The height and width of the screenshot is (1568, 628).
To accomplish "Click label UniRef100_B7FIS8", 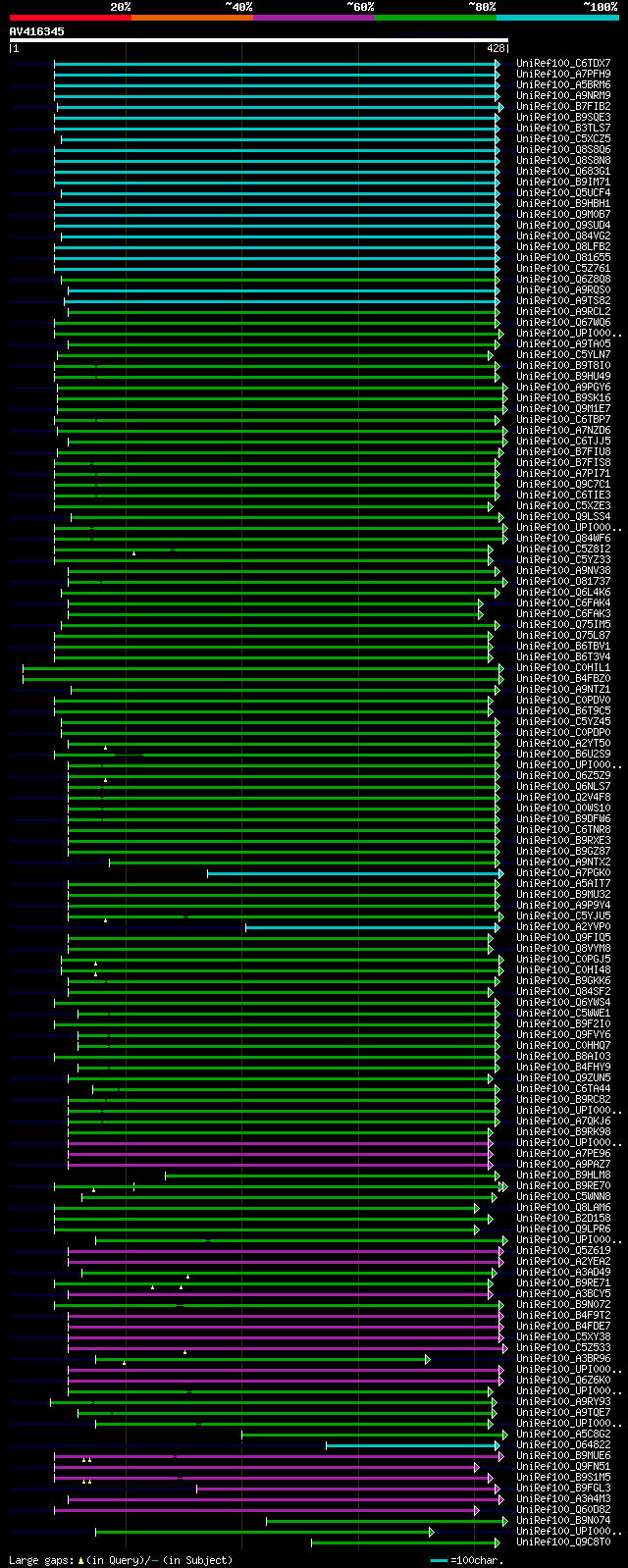I will (x=563, y=463).
